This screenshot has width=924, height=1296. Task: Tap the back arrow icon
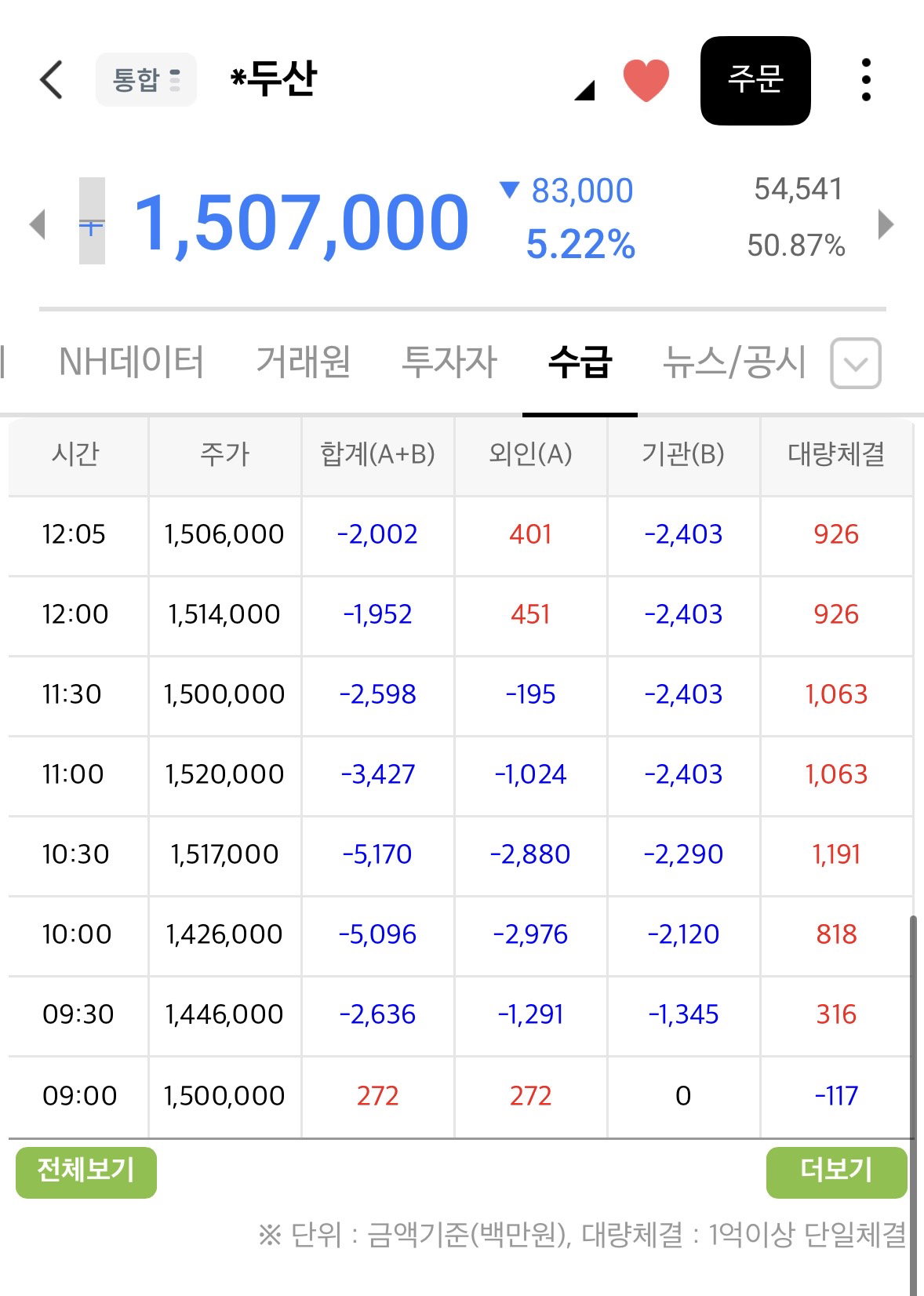pyautogui.click(x=51, y=80)
